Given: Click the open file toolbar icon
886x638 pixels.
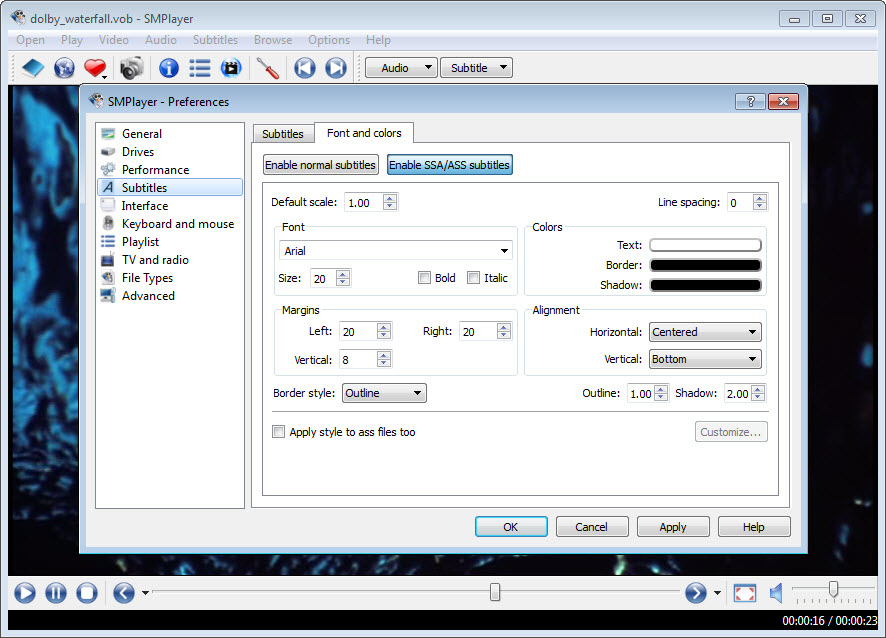Looking at the screenshot, I should [33, 68].
